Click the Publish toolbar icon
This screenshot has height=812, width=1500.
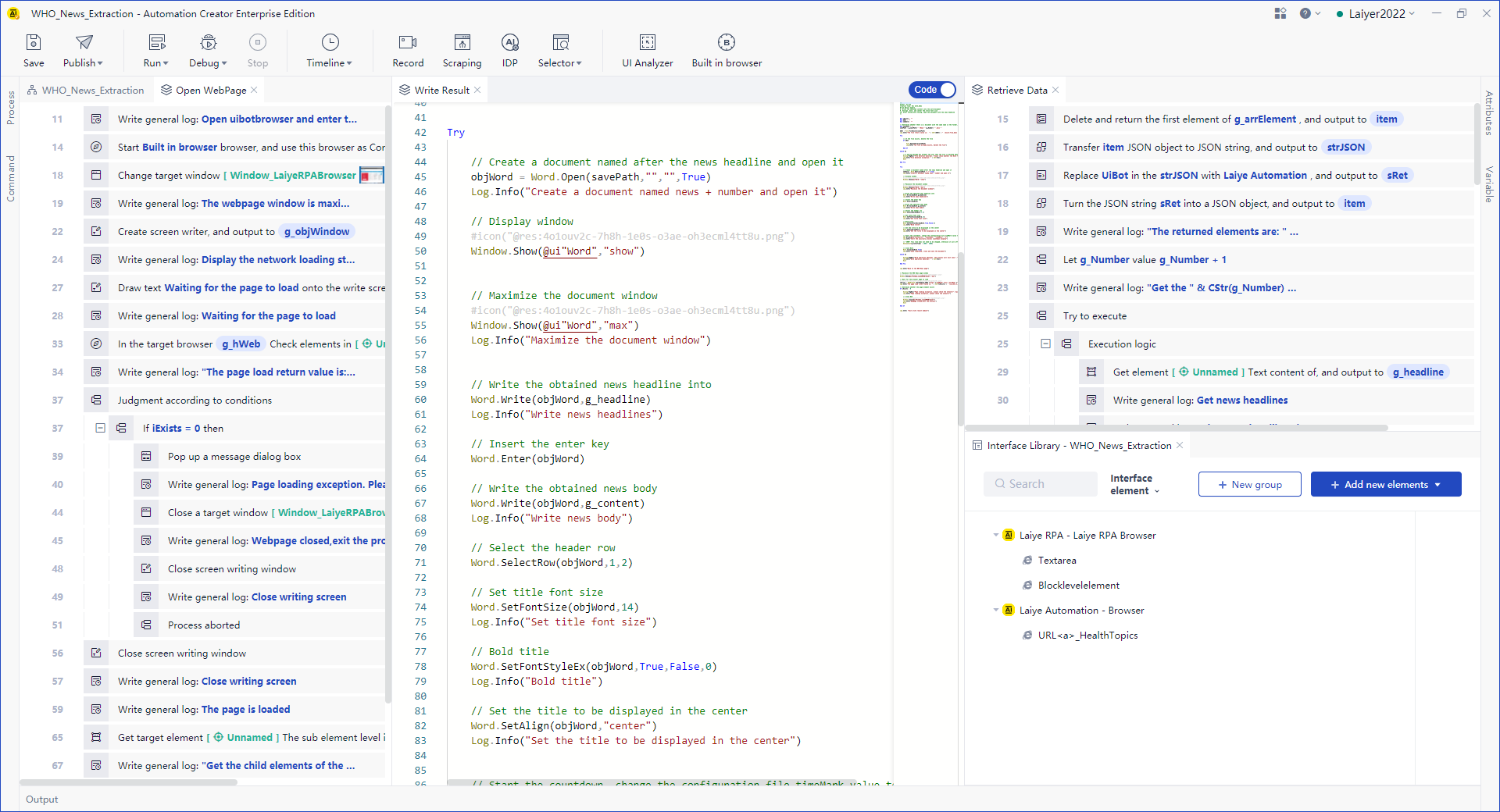tap(84, 42)
